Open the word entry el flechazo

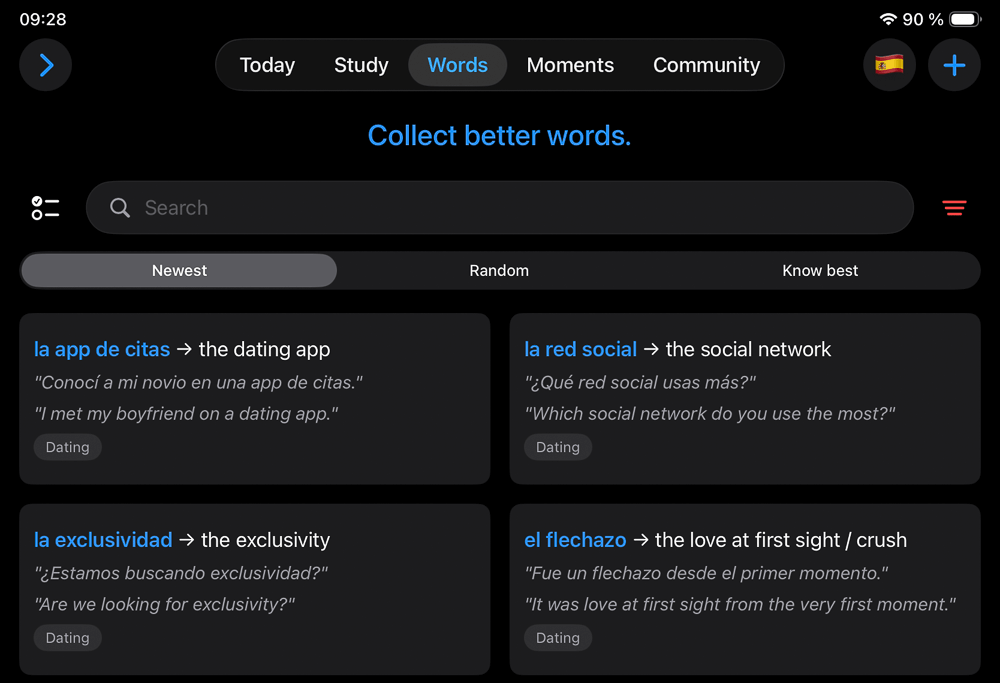pyautogui.click(x=575, y=539)
